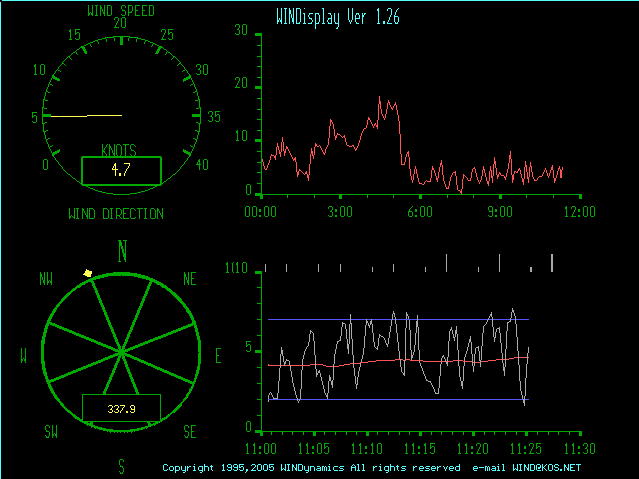The width and height of the screenshot is (639, 479).
Task: Select the 4.7 knots readout box
Action: [x=121, y=170]
